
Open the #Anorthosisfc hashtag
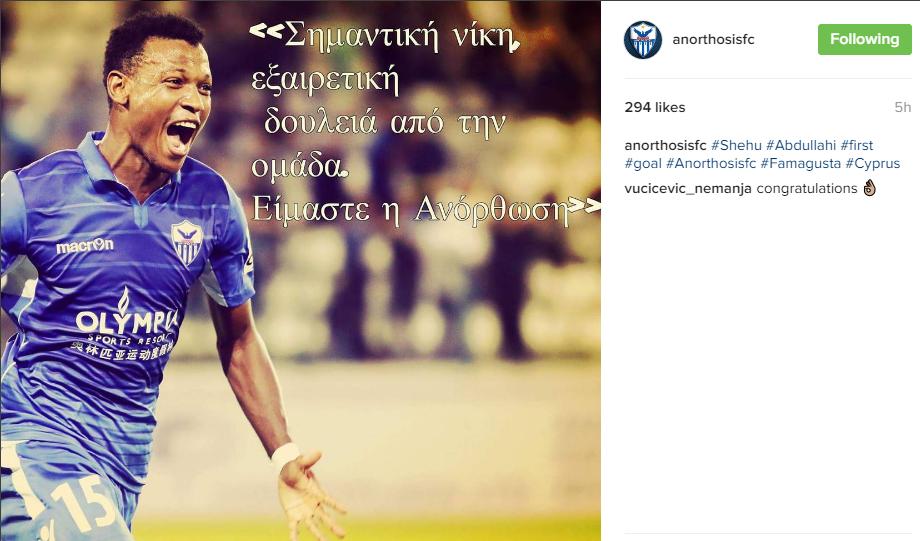(x=711, y=164)
